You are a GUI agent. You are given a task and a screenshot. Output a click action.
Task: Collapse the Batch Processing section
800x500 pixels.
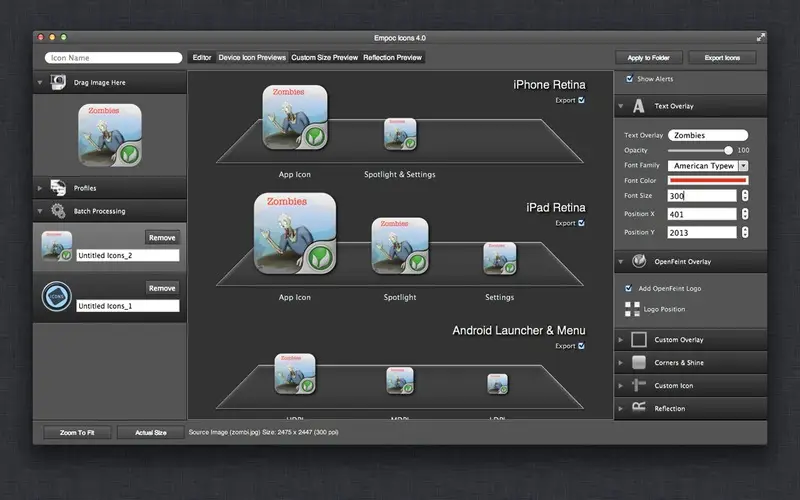point(40,211)
